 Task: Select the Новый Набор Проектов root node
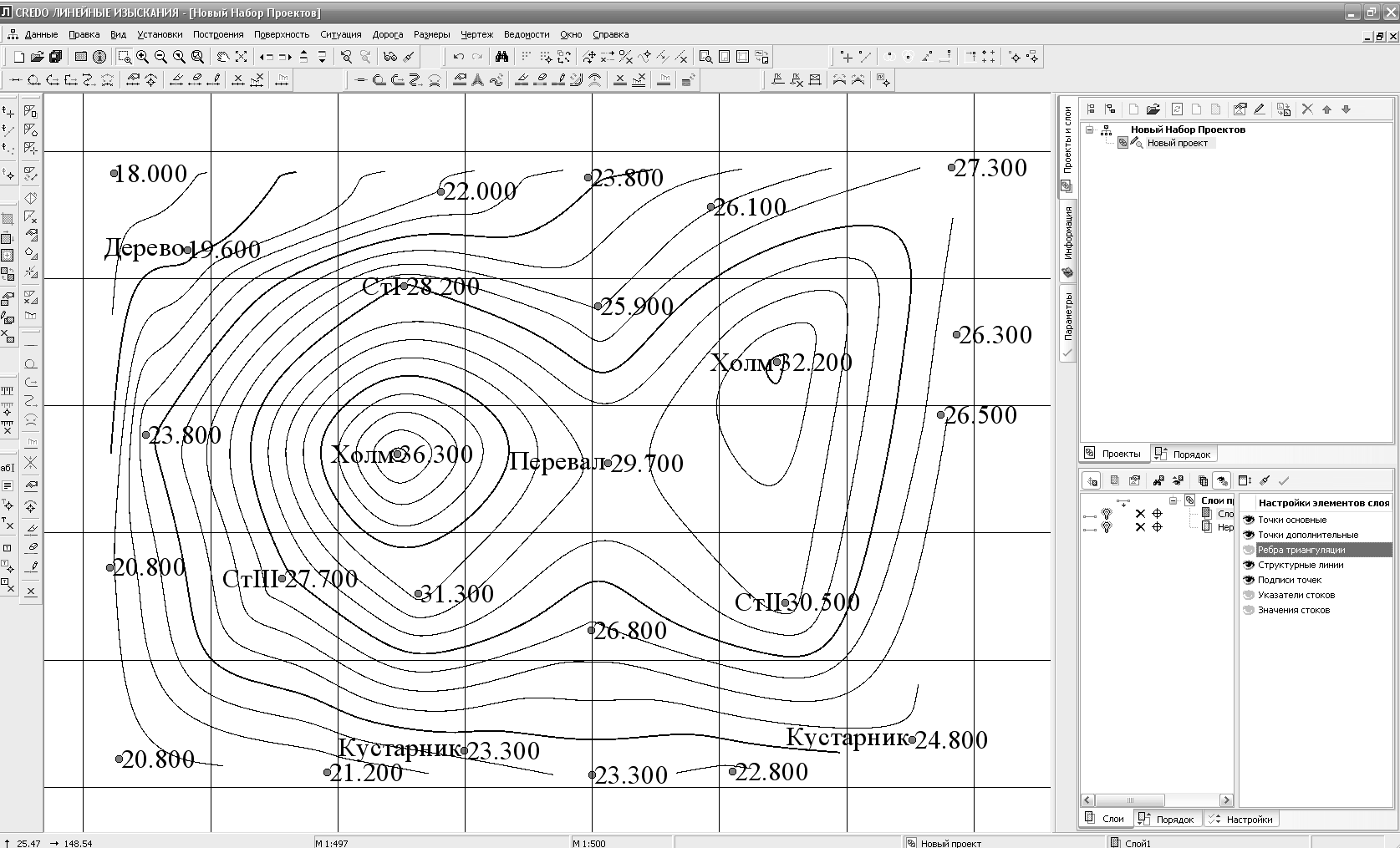coord(1188,129)
